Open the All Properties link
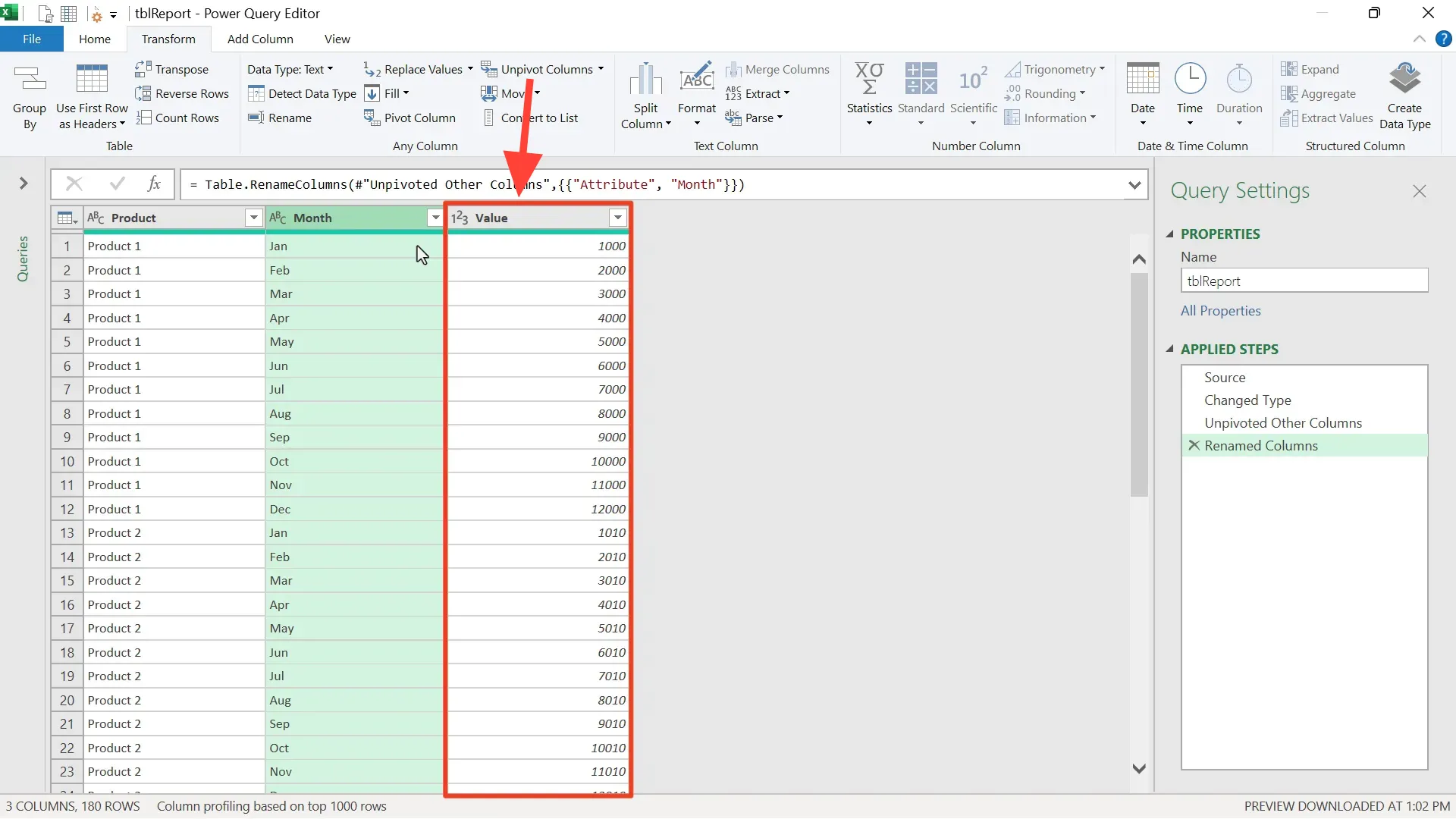Viewport: 1456px width, 819px height. tap(1220, 311)
